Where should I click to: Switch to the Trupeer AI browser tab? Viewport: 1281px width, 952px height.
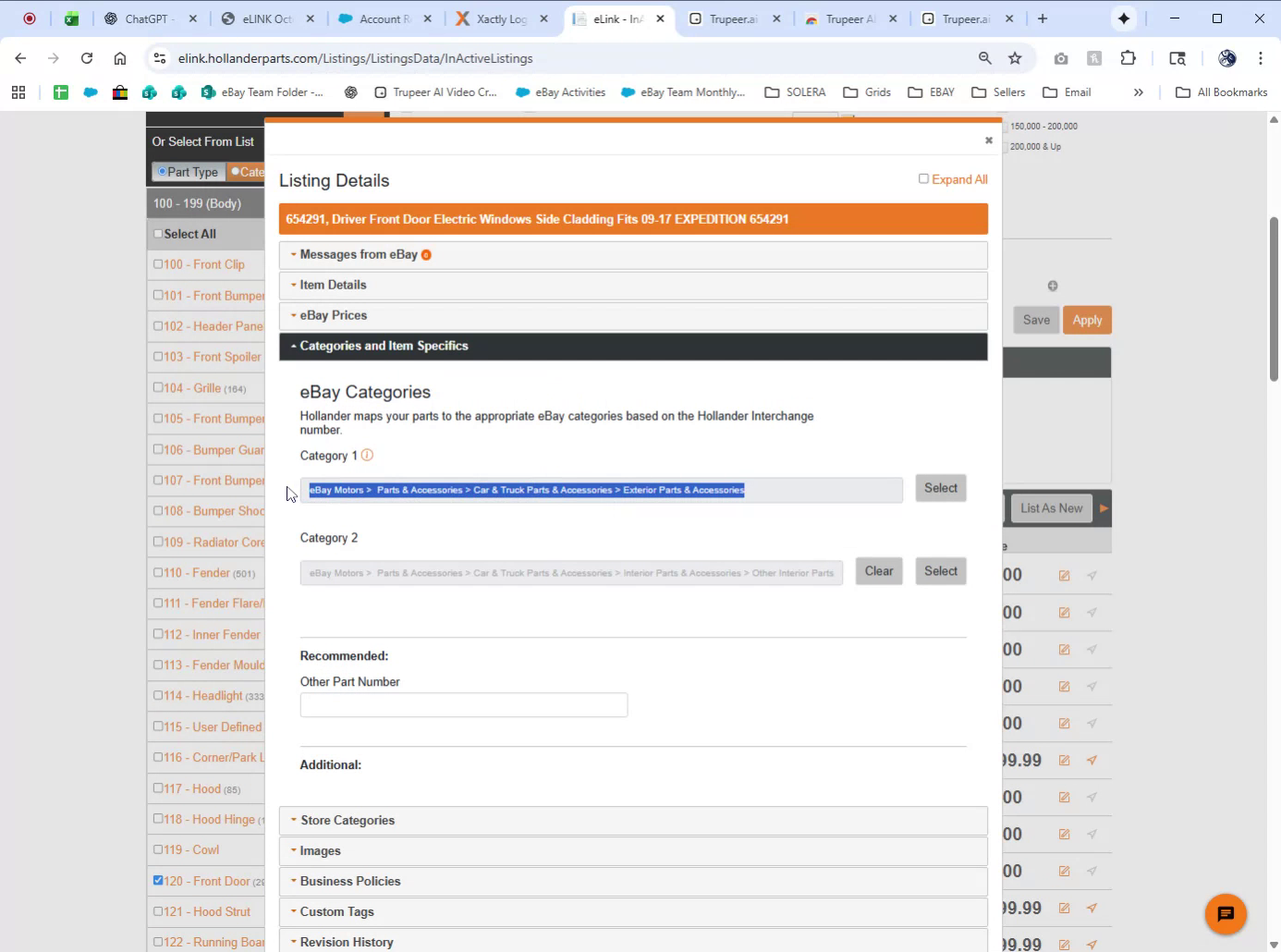click(x=850, y=18)
